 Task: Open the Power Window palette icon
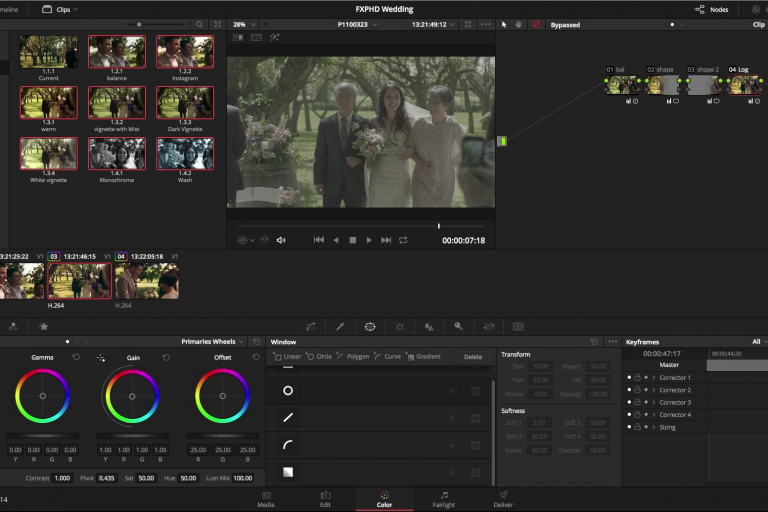point(370,327)
